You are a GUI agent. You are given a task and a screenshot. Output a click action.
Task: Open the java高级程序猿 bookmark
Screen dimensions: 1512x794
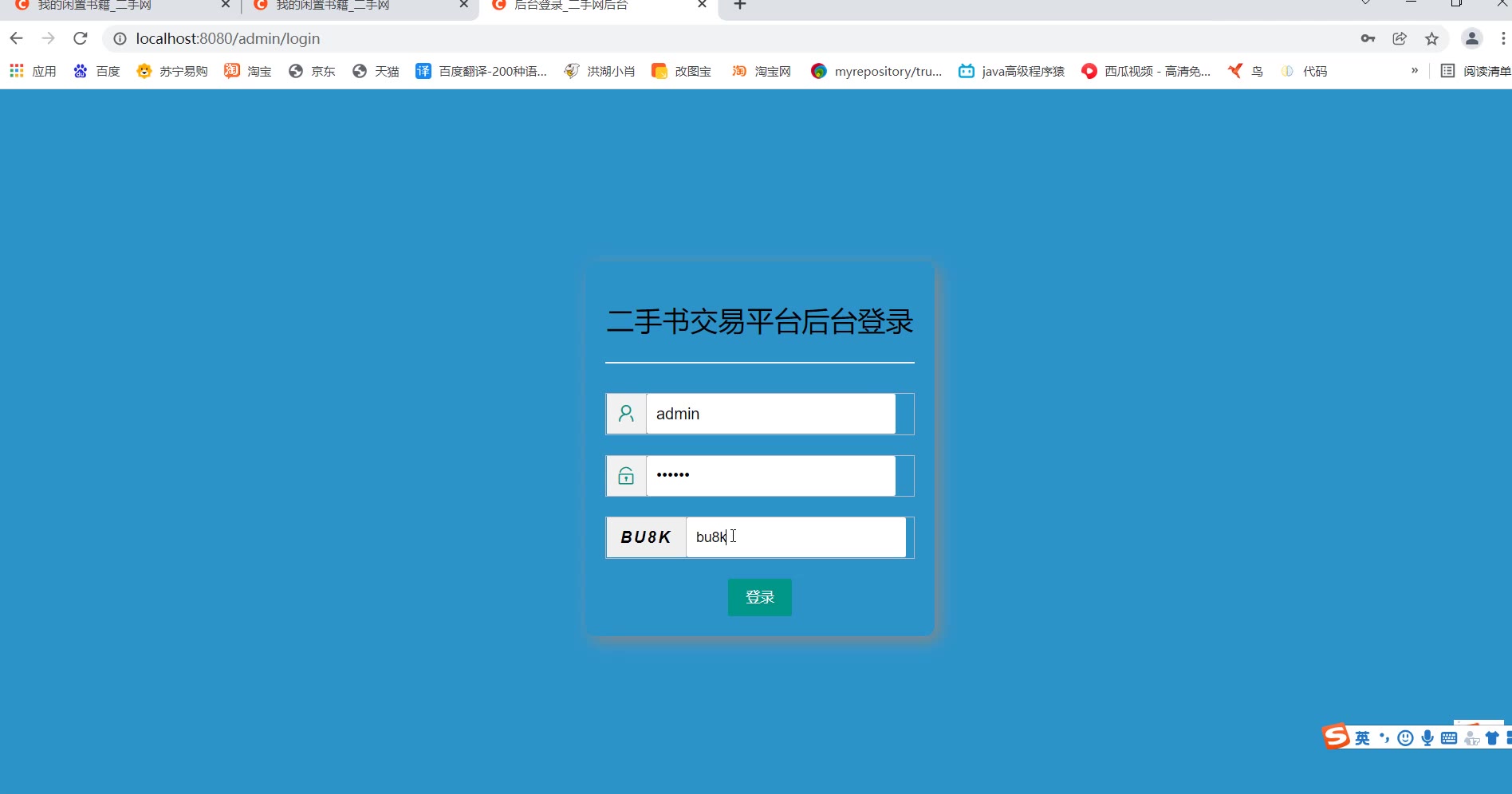pyautogui.click(x=1012, y=71)
